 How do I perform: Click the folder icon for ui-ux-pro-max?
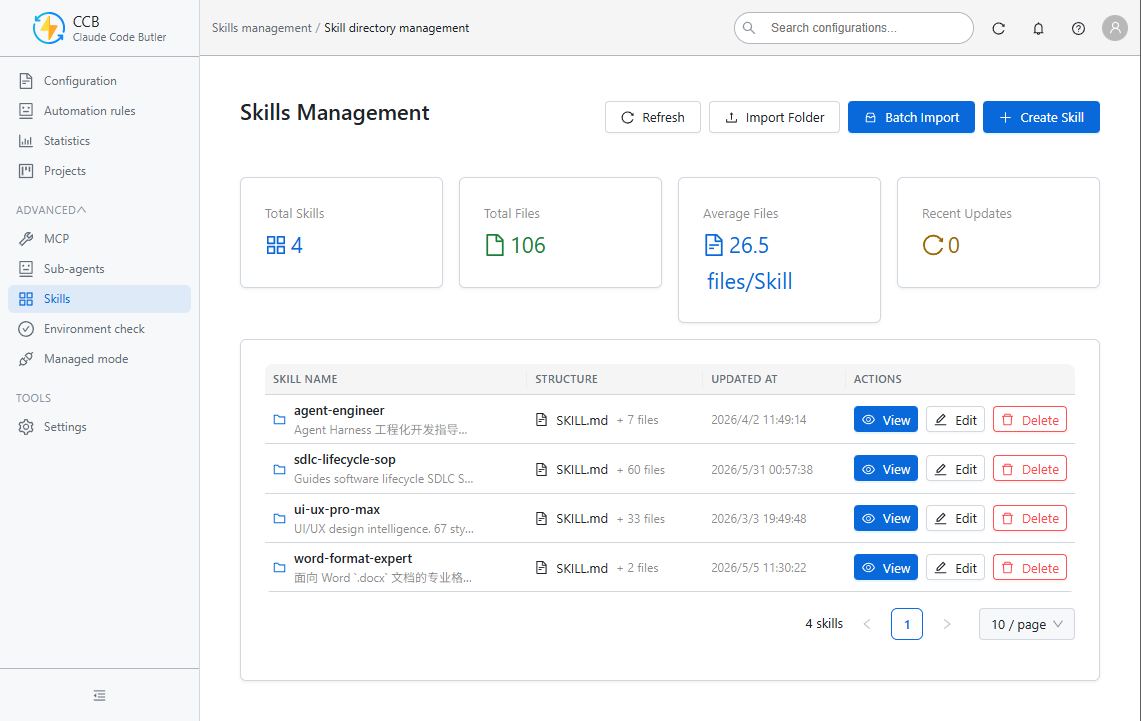click(279, 519)
